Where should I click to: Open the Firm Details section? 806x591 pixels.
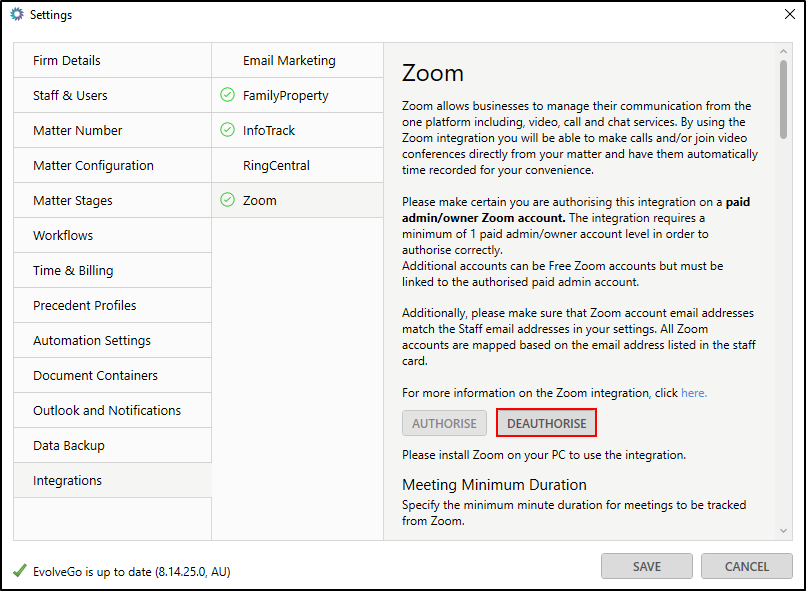[113, 61]
